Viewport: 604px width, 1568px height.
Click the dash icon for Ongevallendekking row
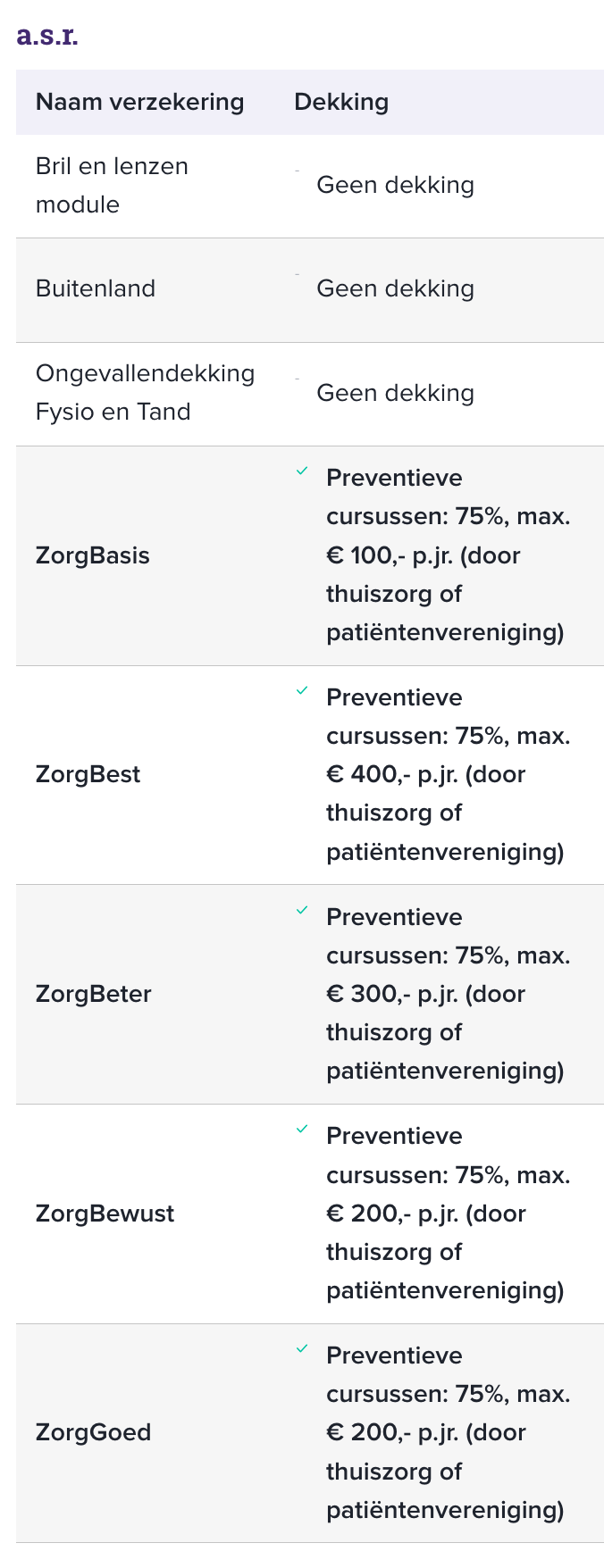click(298, 379)
